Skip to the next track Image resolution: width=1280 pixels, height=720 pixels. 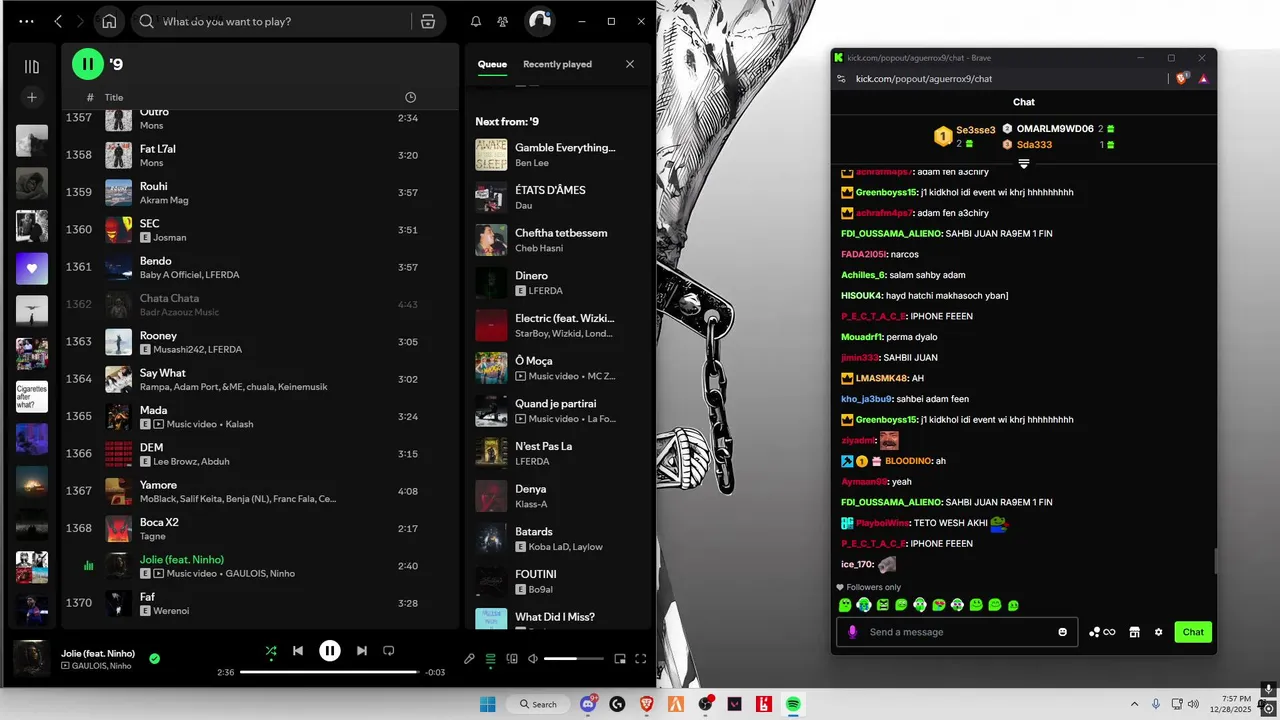(362, 651)
